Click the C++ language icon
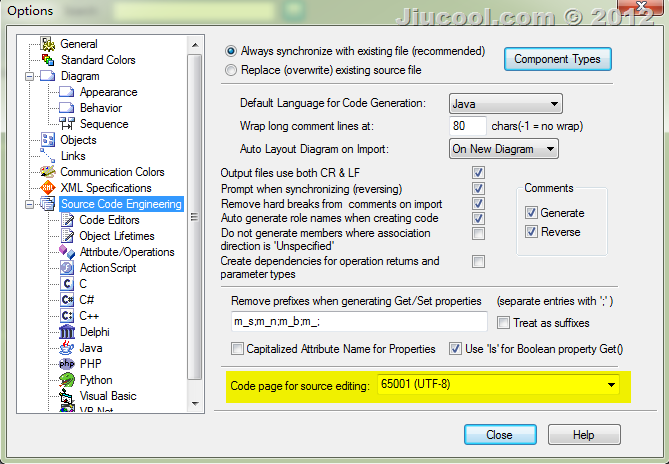669x464 pixels. 67,316
